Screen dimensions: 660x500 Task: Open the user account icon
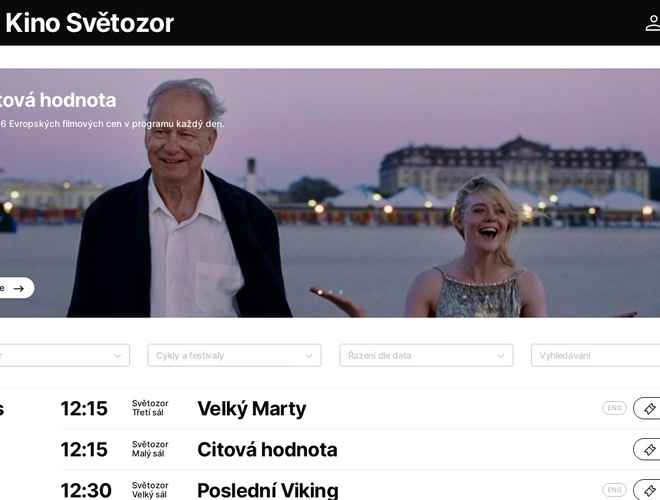pyautogui.click(x=653, y=23)
